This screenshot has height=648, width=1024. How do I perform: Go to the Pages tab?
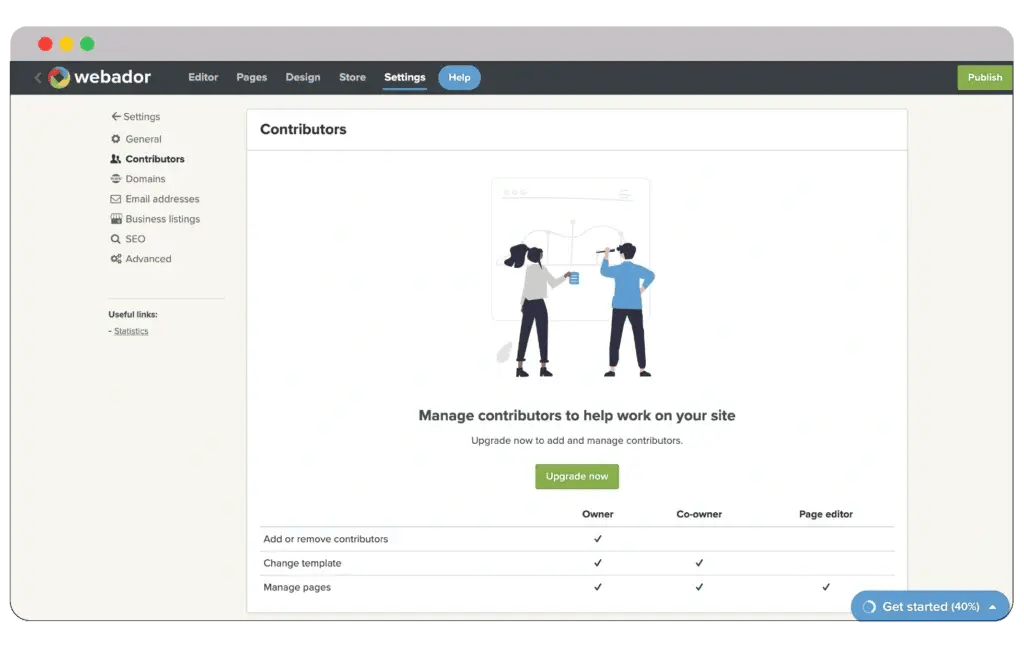(x=252, y=77)
